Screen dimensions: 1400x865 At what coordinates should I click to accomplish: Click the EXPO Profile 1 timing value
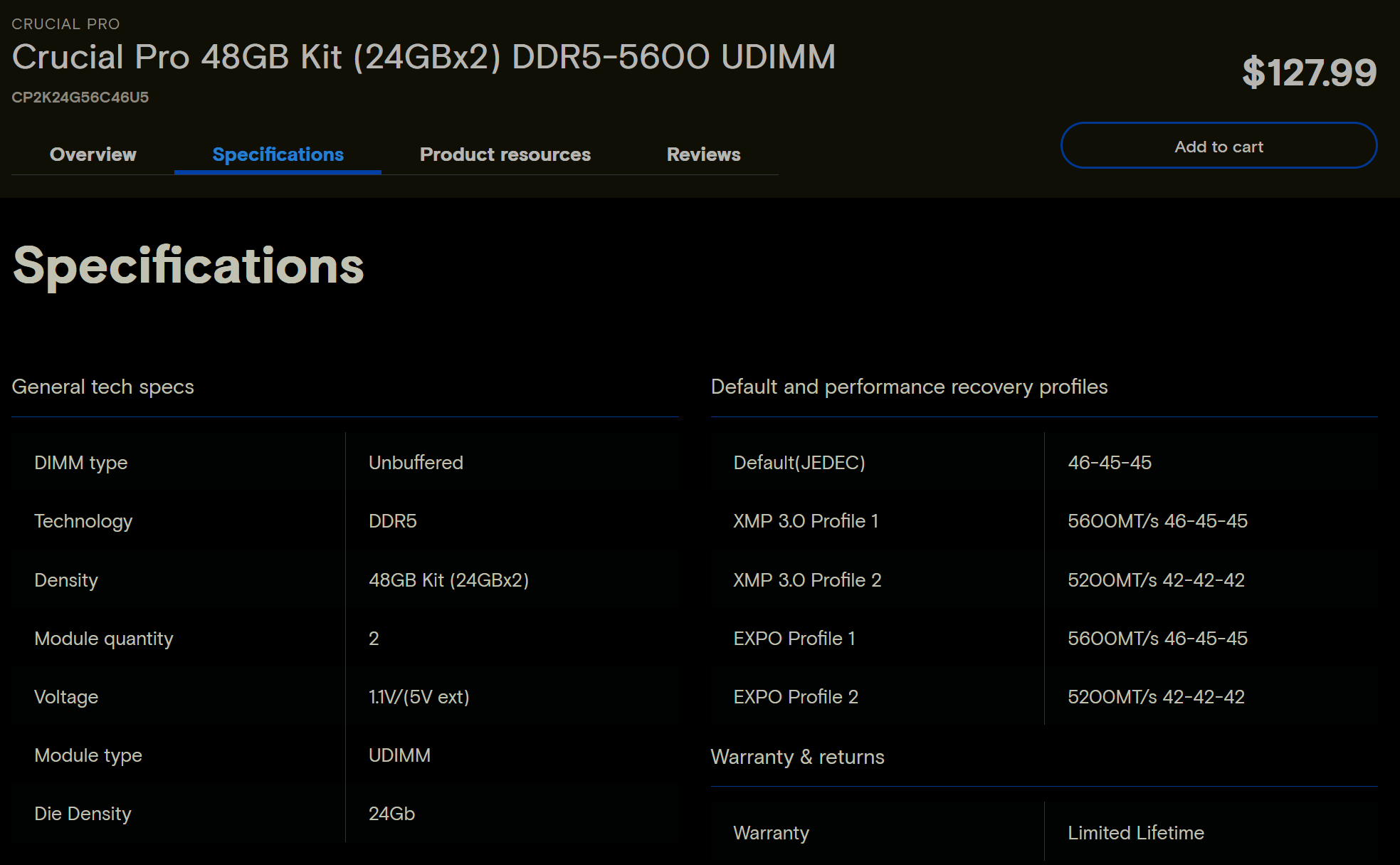click(1158, 639)
